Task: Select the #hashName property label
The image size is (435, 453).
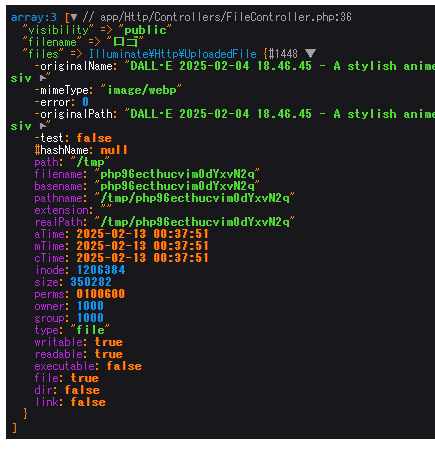Action: click(x=61, y=150)
